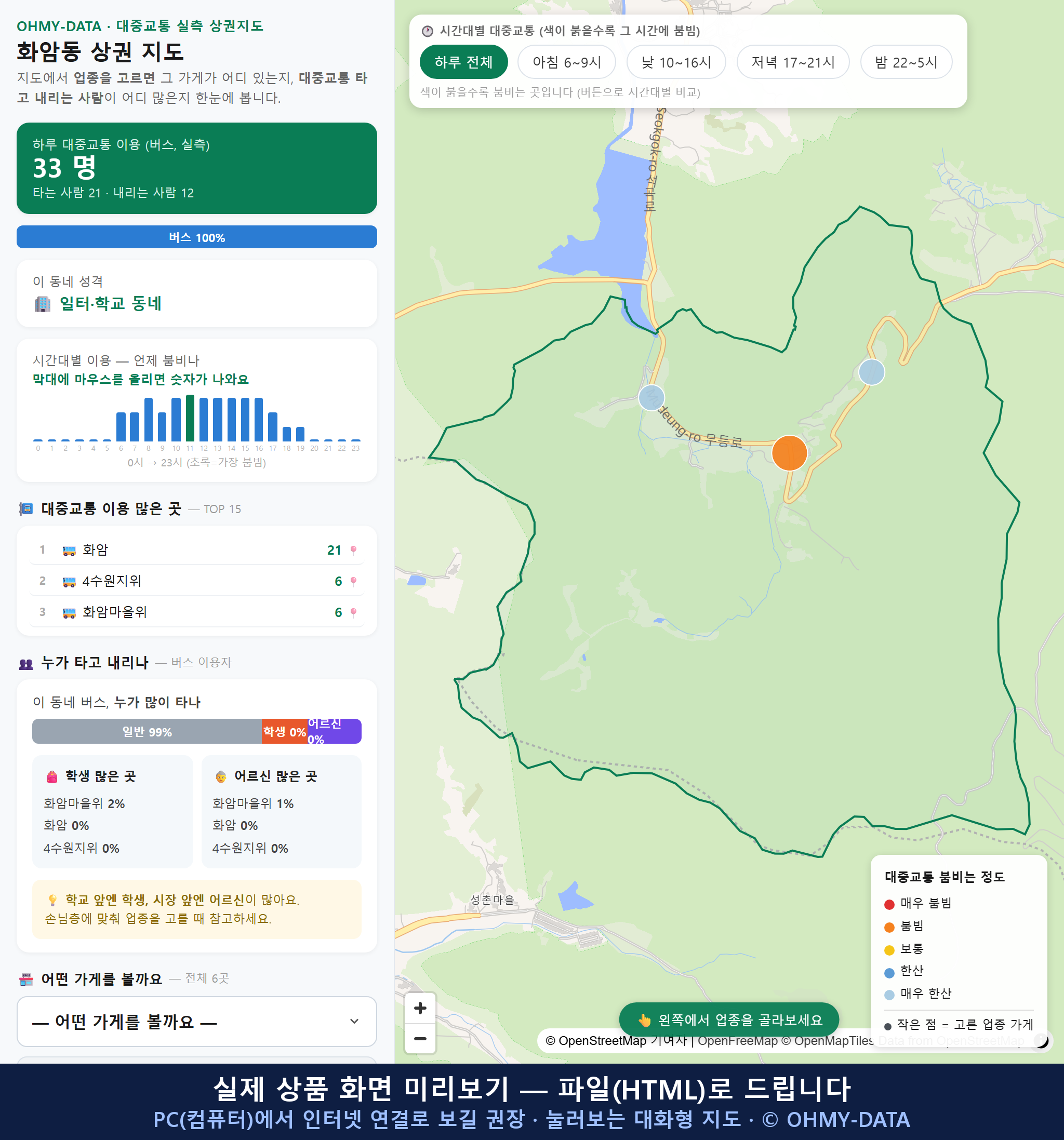
Task: Click the clock icon beside 시간대별 대중교통
Action: [428, 31]
